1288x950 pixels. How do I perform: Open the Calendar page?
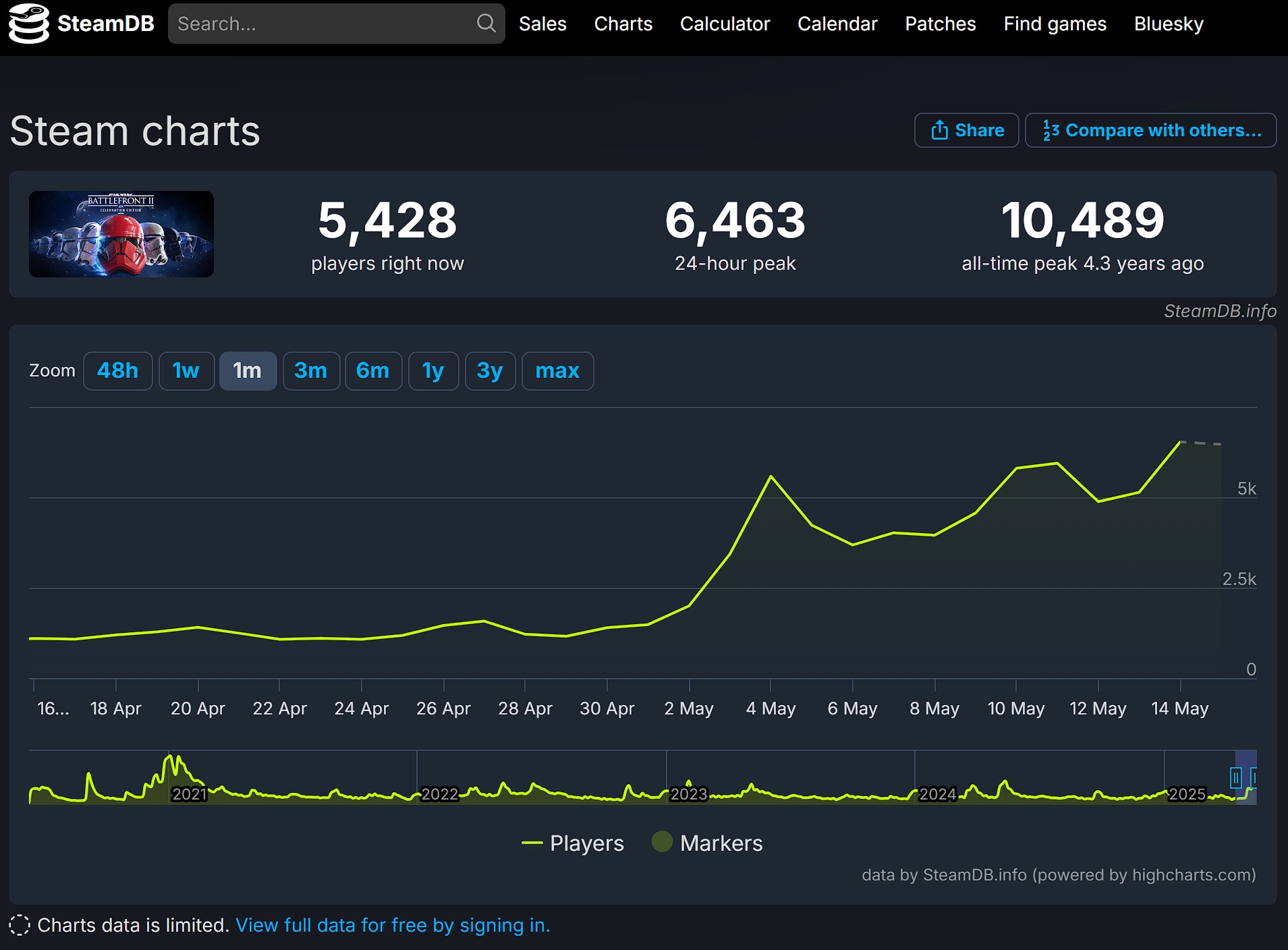[x=837, y=24]
